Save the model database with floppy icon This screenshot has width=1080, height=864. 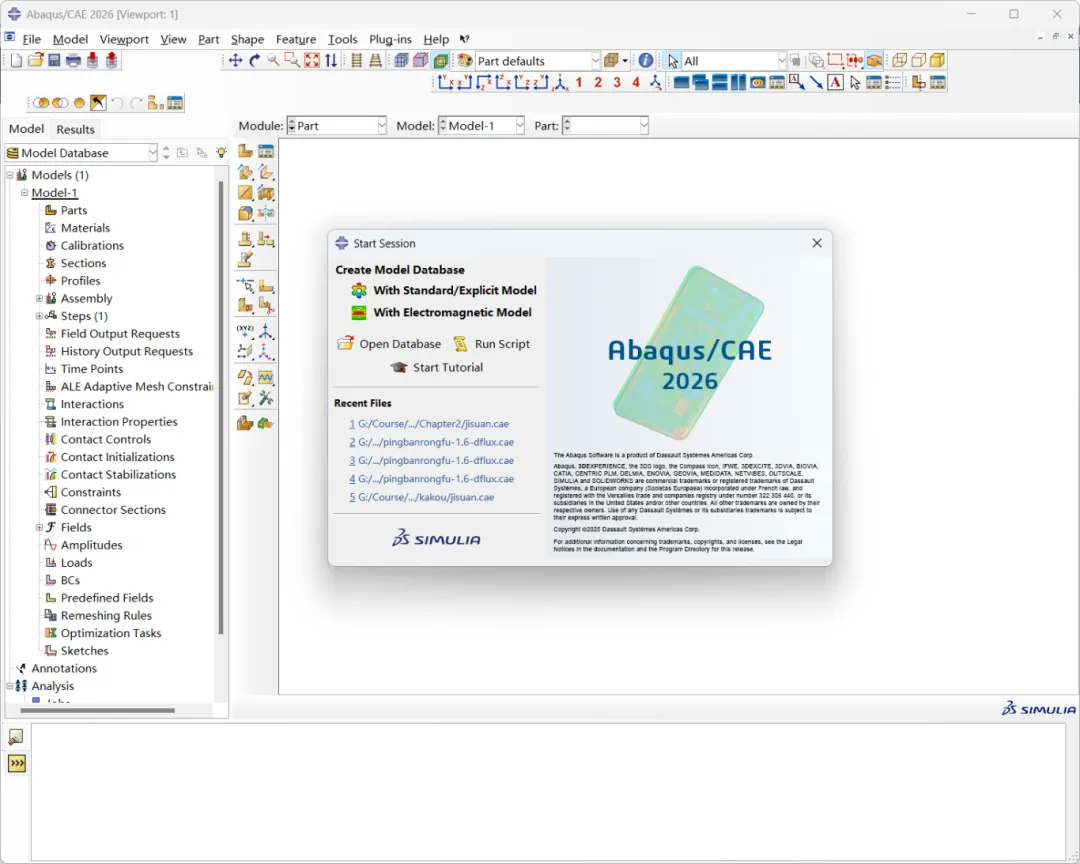pyautogui.click(x=54, y=61)
